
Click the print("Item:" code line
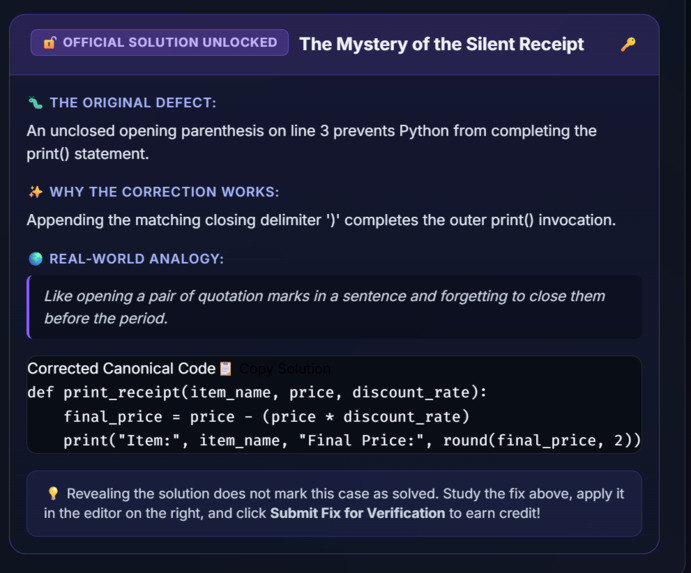point(352,440)
